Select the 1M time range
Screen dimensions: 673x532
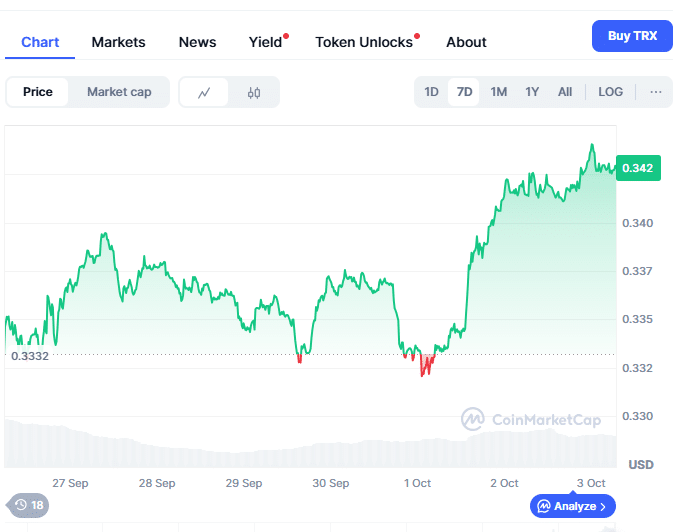[498, 92]
